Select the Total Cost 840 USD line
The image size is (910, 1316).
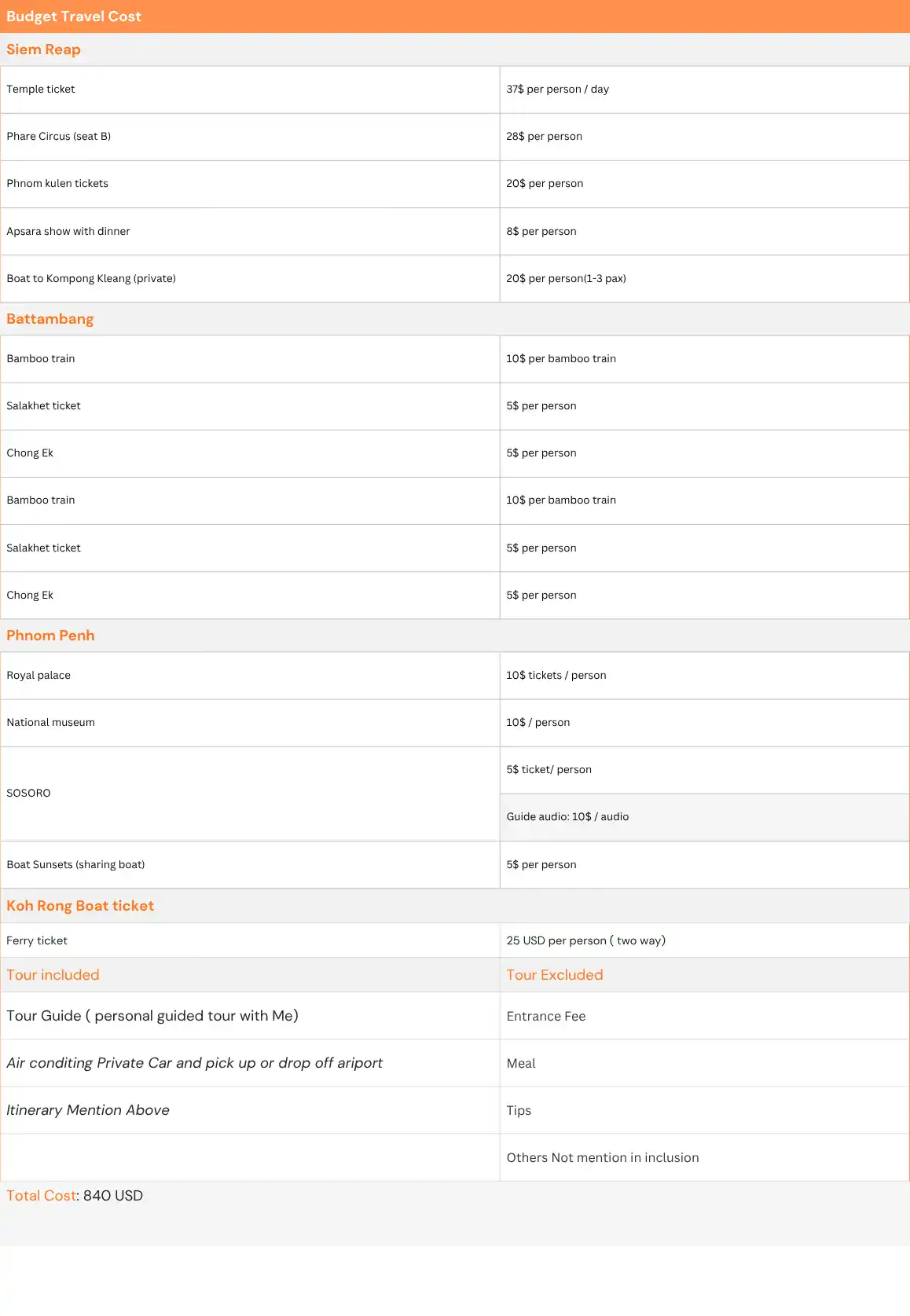(75, 1196)
